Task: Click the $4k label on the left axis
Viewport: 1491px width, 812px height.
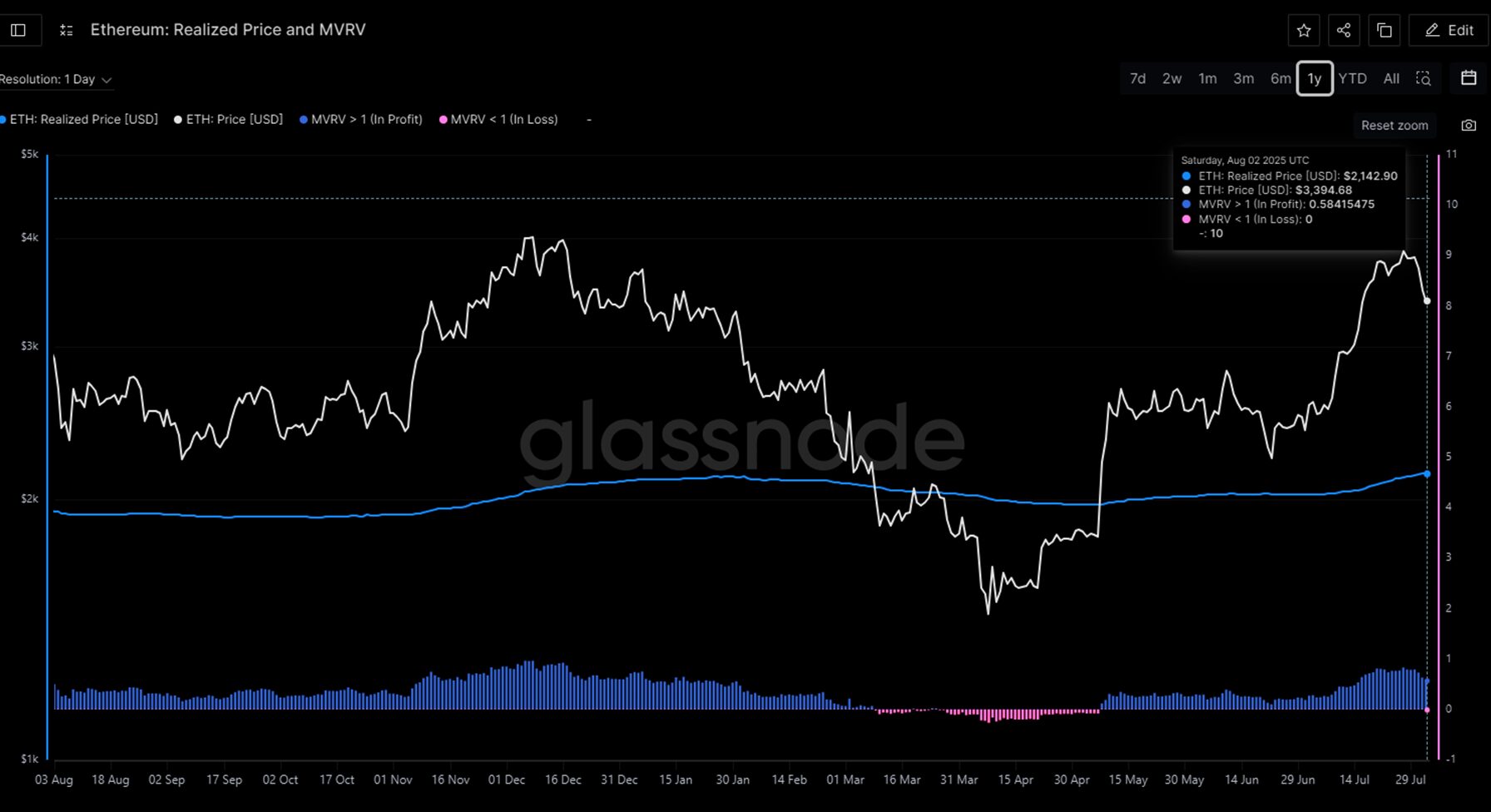Action: (30, 237)
